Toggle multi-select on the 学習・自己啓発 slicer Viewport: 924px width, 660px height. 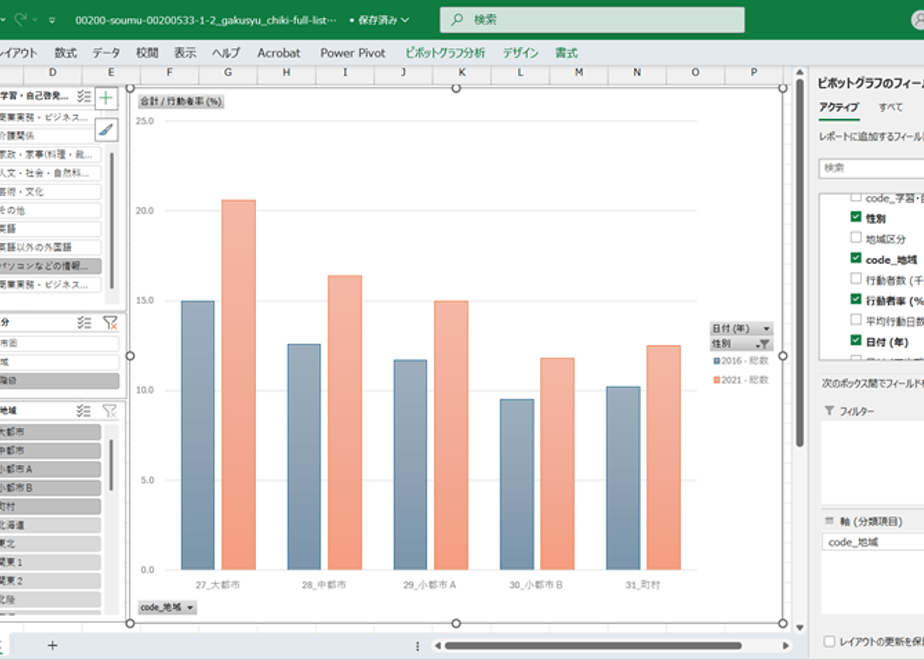84,96
